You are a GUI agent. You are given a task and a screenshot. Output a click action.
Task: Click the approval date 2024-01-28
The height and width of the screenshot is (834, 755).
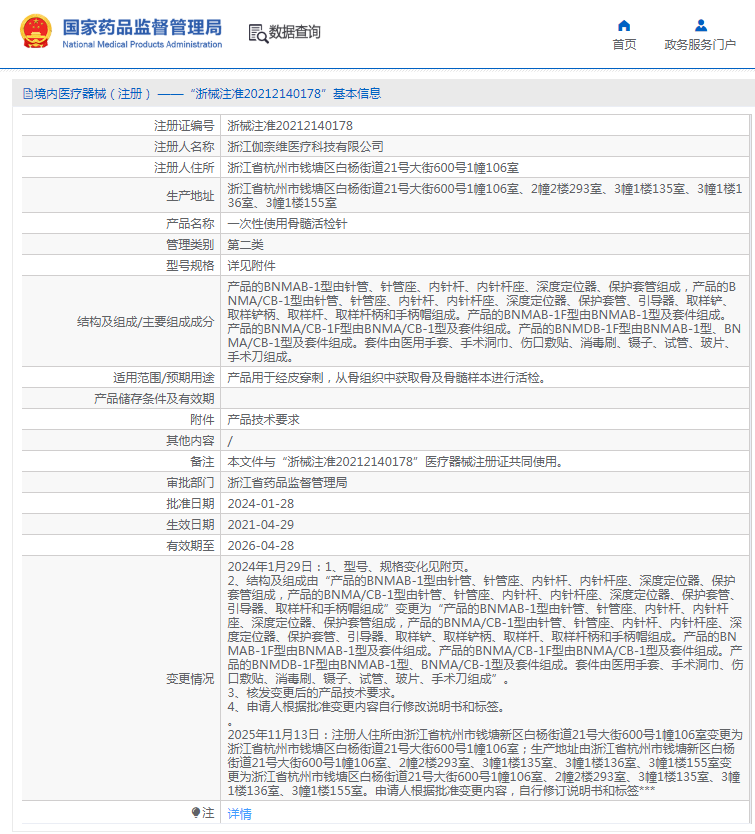point(260,504)
